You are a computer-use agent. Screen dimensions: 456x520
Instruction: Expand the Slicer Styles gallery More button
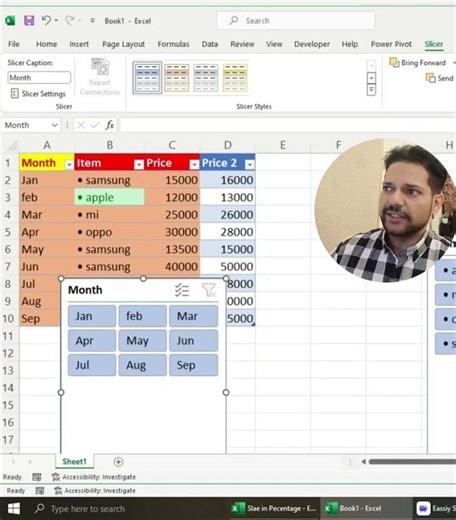point(371,90)
